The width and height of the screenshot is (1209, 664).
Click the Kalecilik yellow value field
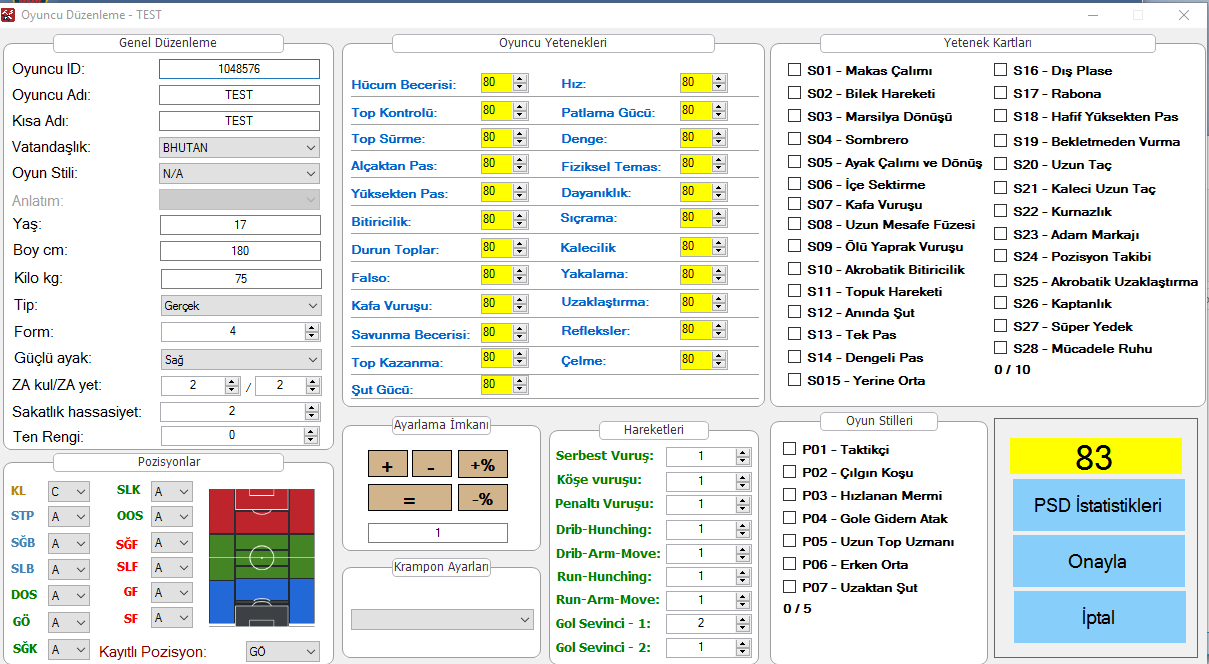[696, 247]
